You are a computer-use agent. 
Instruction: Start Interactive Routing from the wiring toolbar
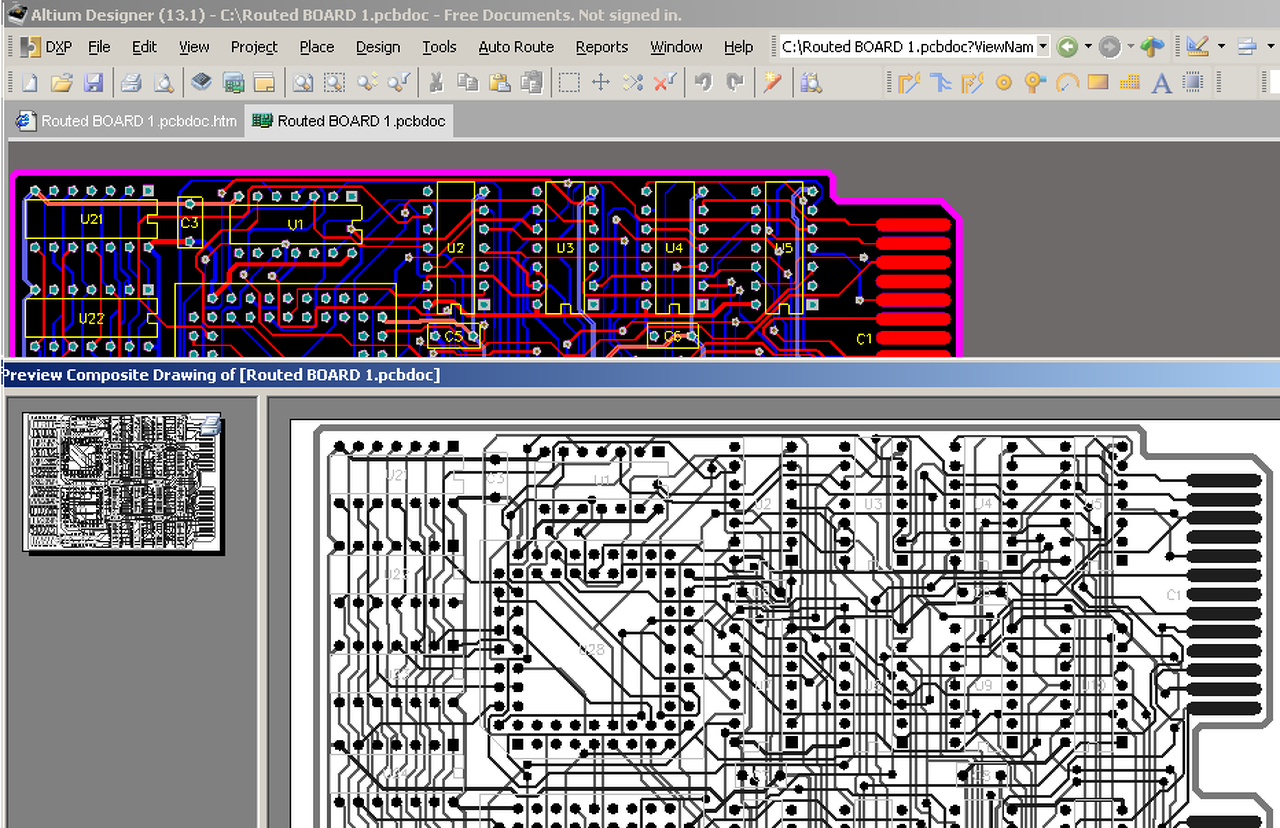tap(908, 82)
